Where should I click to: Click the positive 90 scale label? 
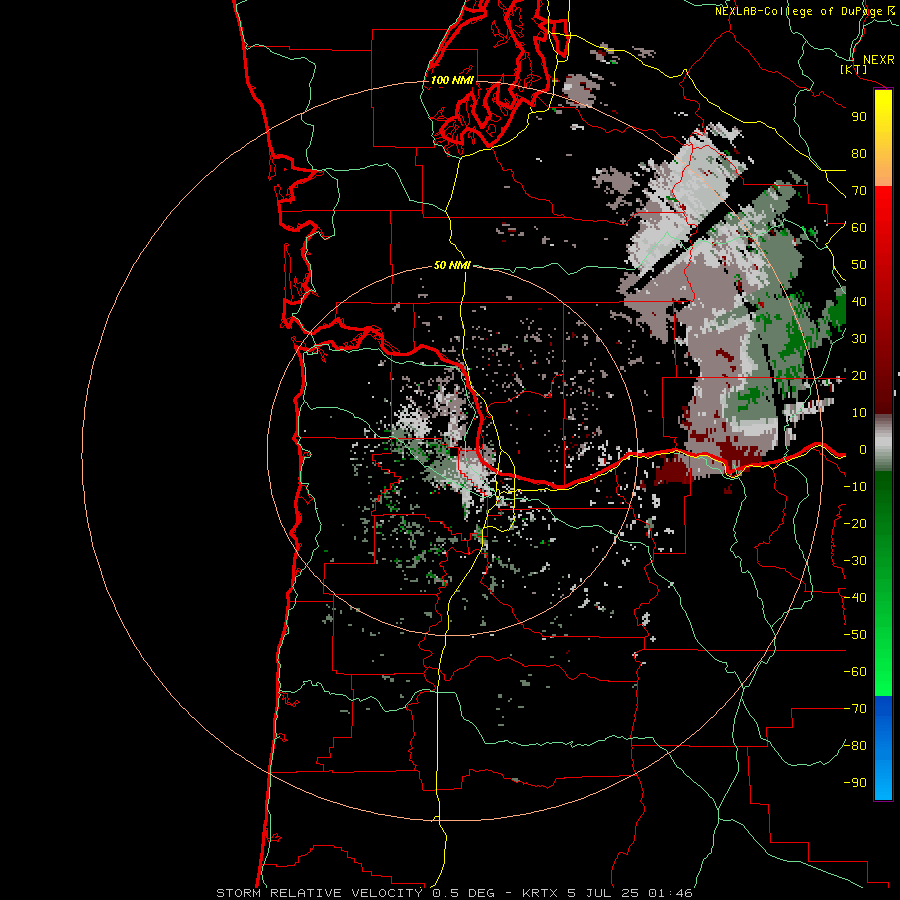pyautogui.click(x=859, y=117)
